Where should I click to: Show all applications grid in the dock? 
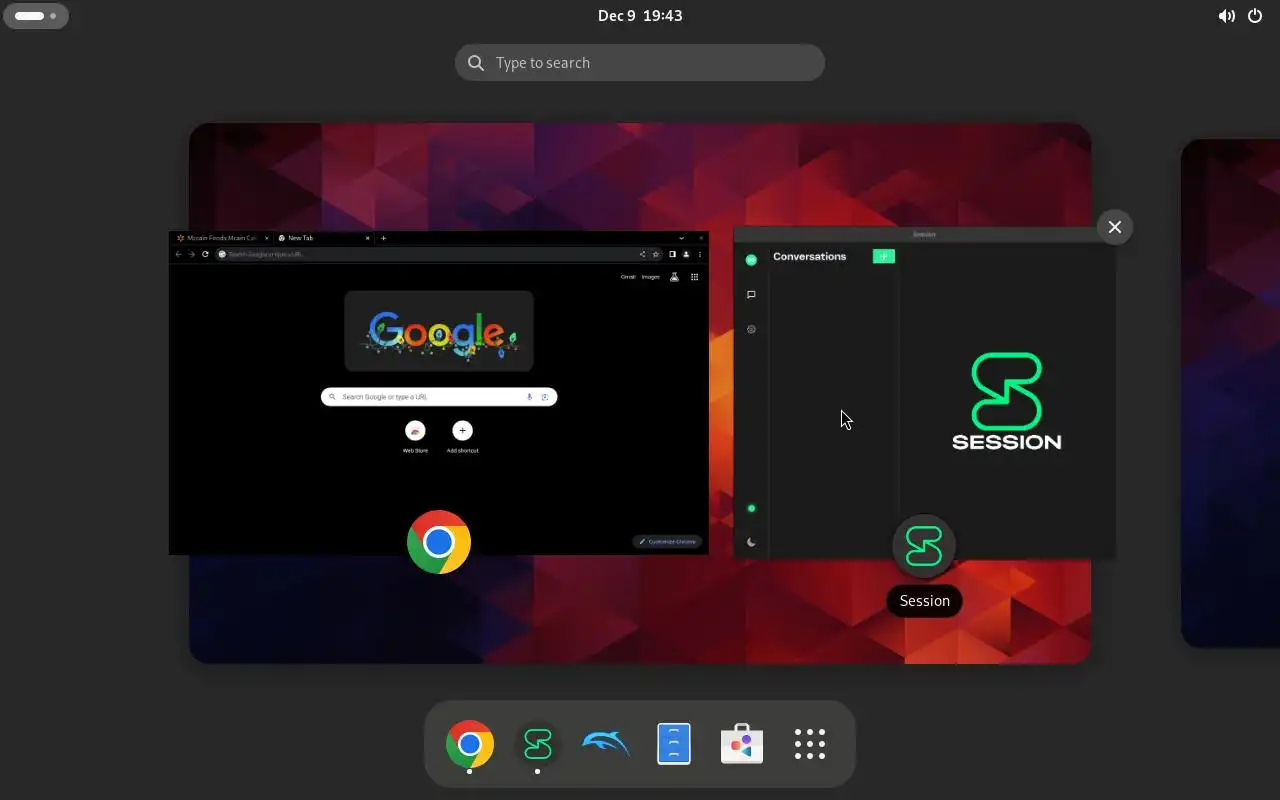pos(810,744)
